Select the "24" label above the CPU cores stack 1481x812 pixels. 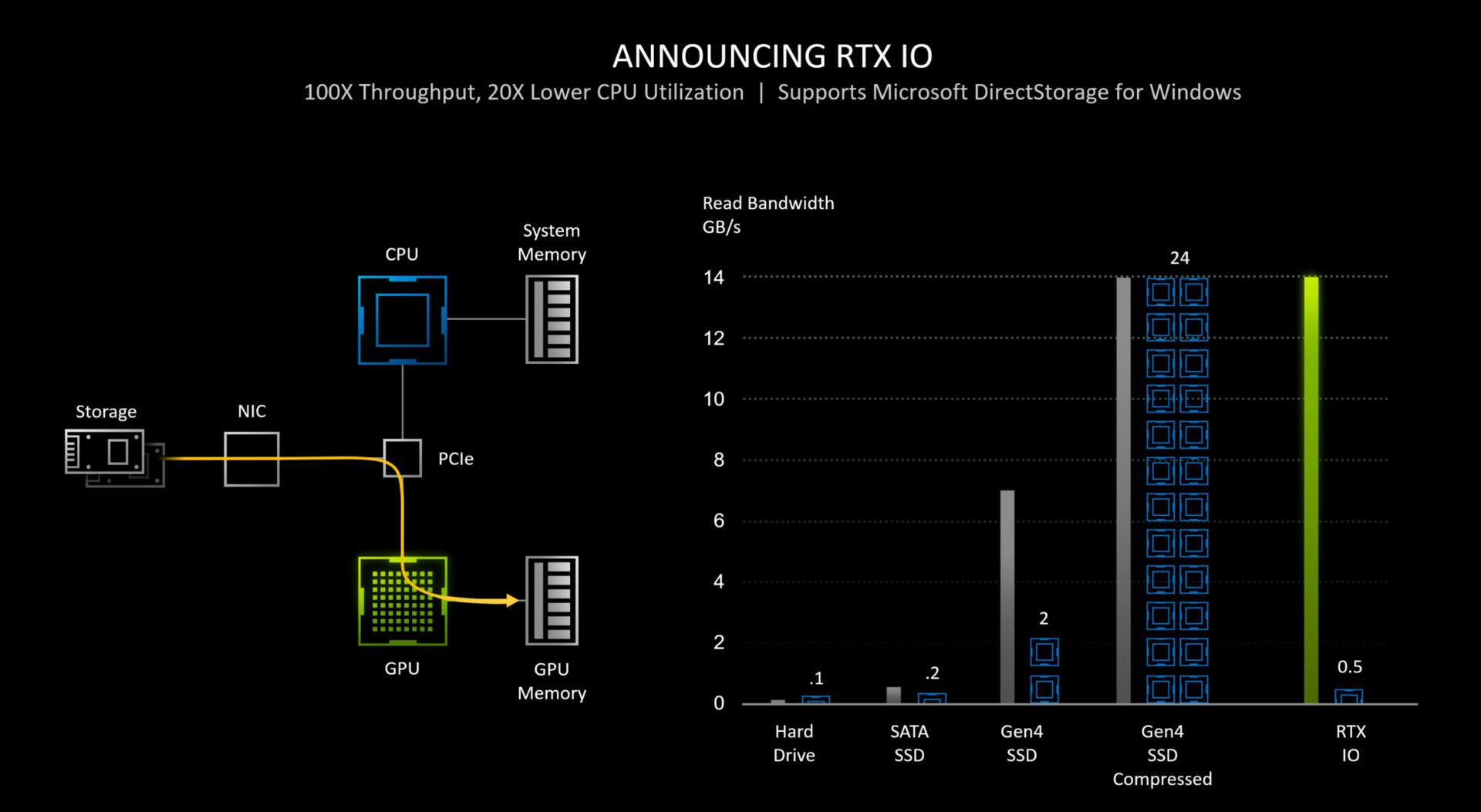tap(1179, 258)
